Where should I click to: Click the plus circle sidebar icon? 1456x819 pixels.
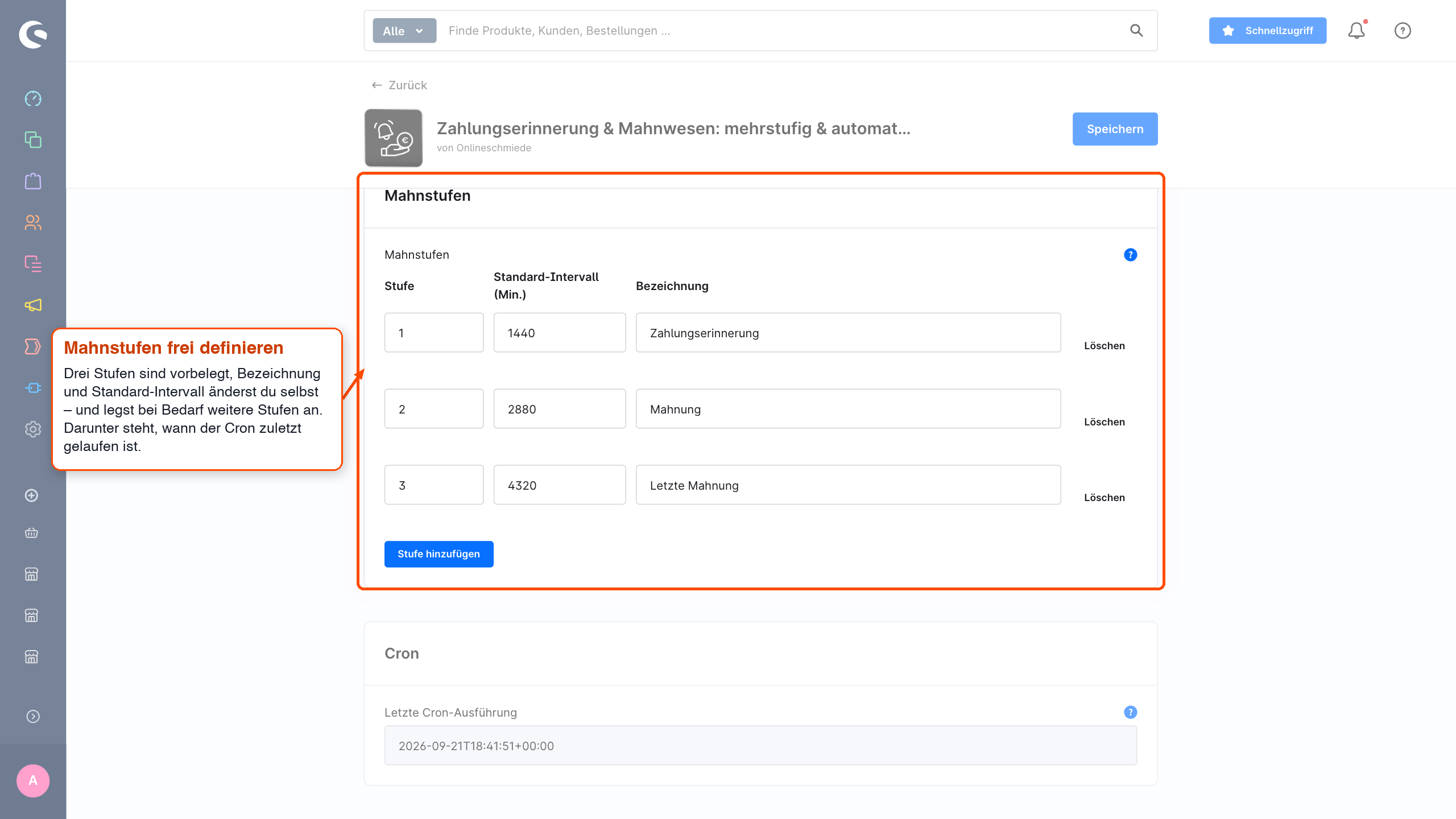pyautogui.click(x=32, y=495)
